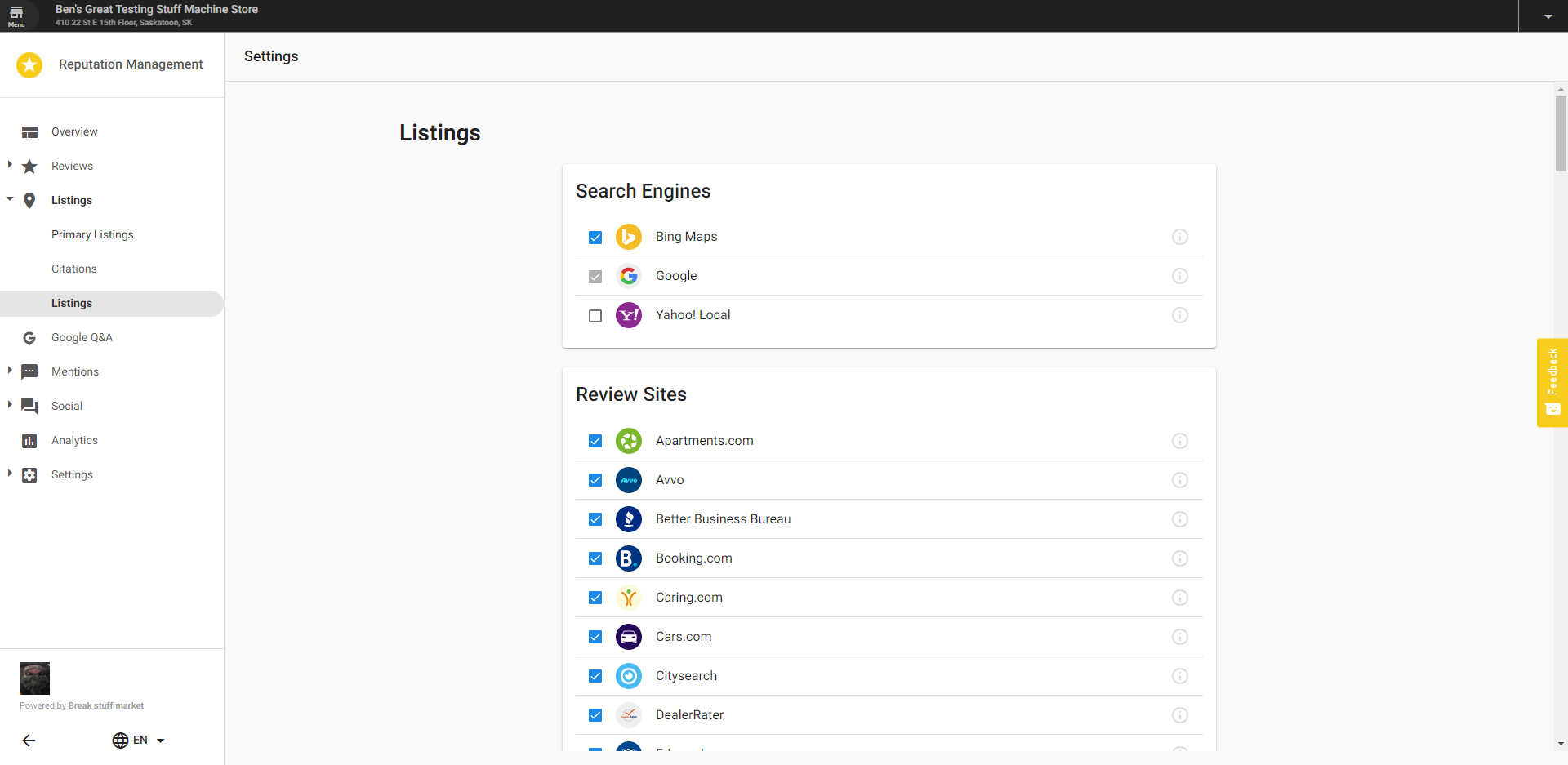Open Google Q&A menu item
The width and height of the screenshot is (1568, 765).
click(82, 338)
